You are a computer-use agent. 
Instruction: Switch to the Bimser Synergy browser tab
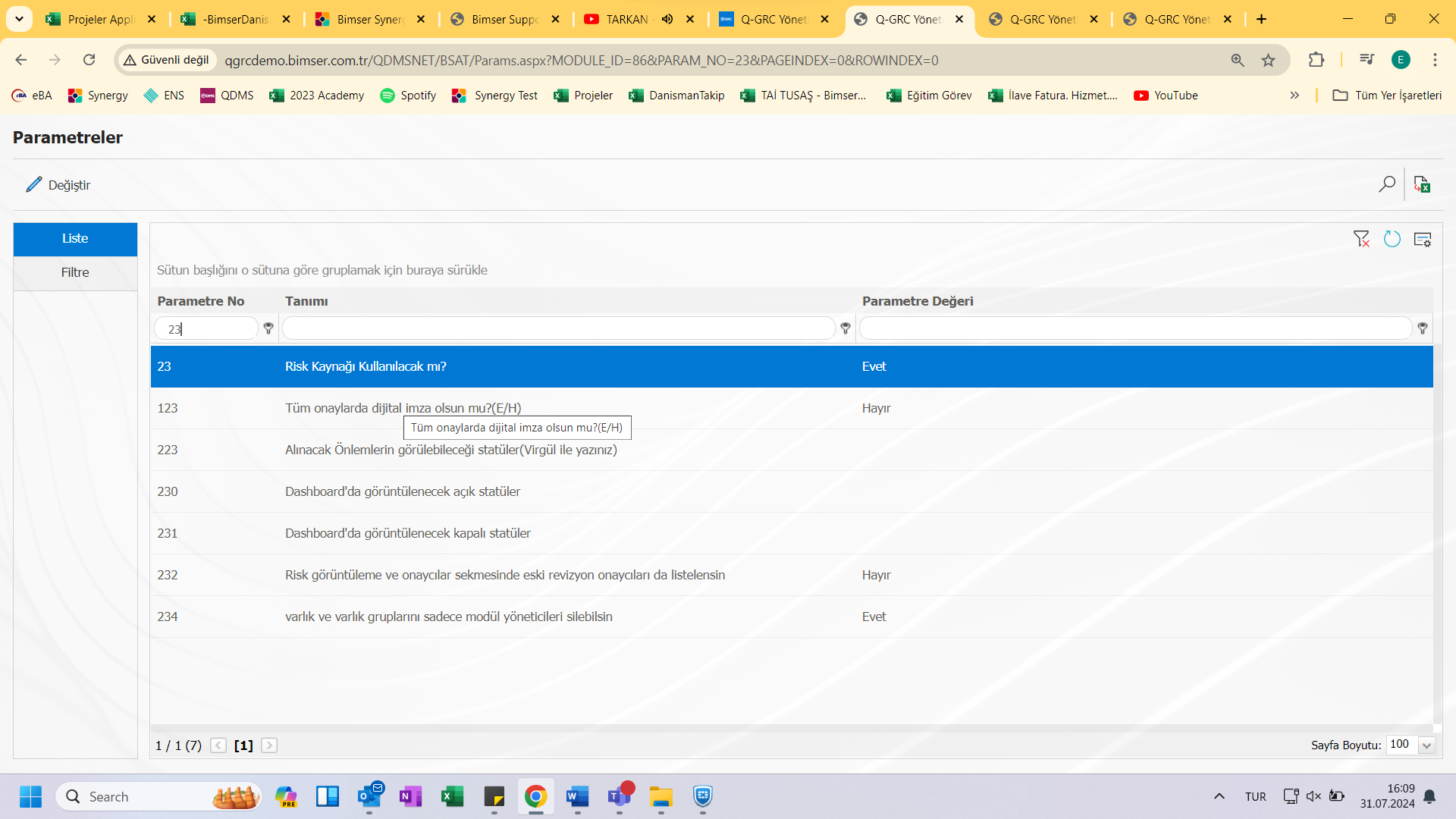(x=369, y=20)
